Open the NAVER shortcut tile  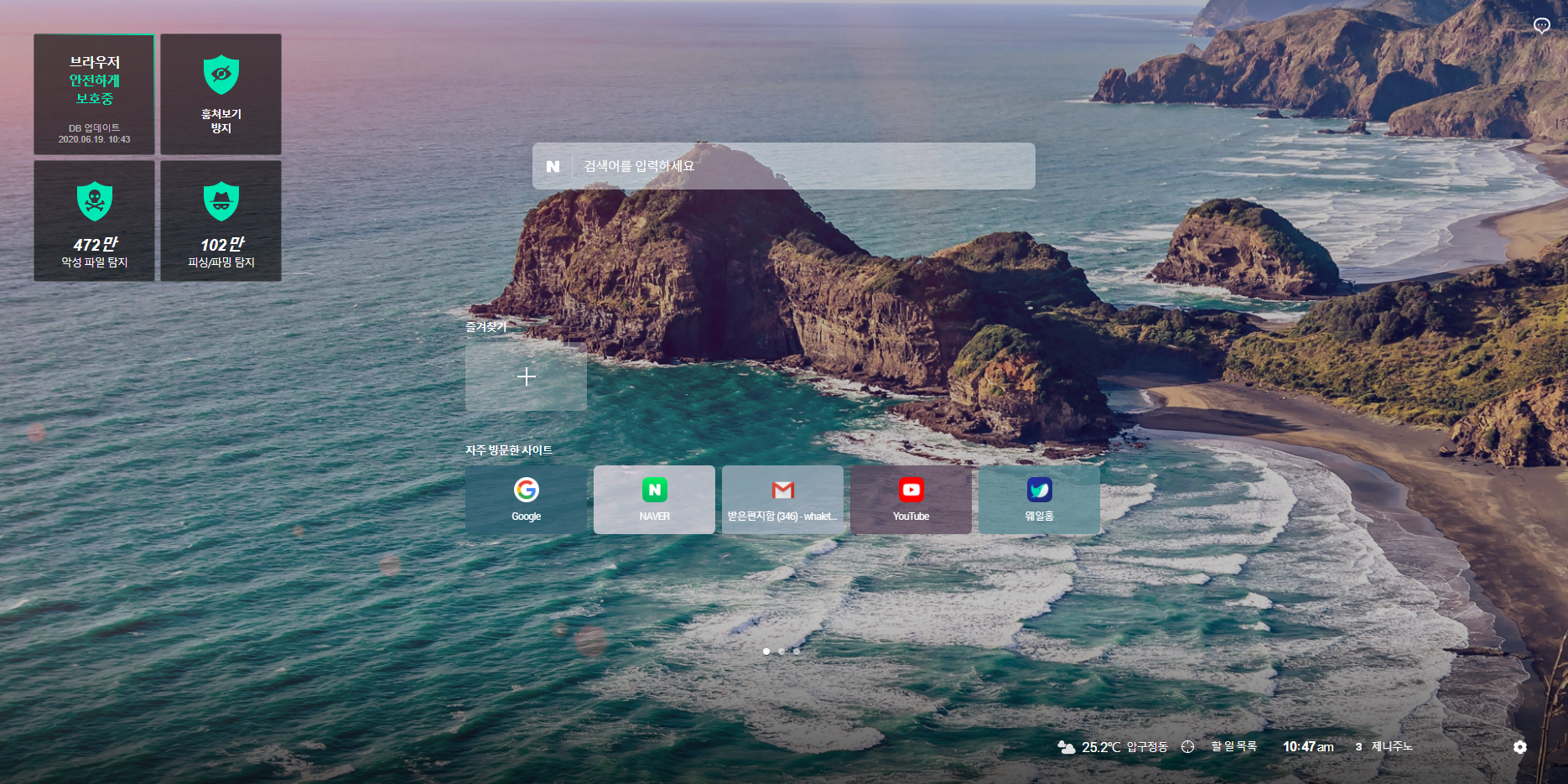tap(654, 500)
